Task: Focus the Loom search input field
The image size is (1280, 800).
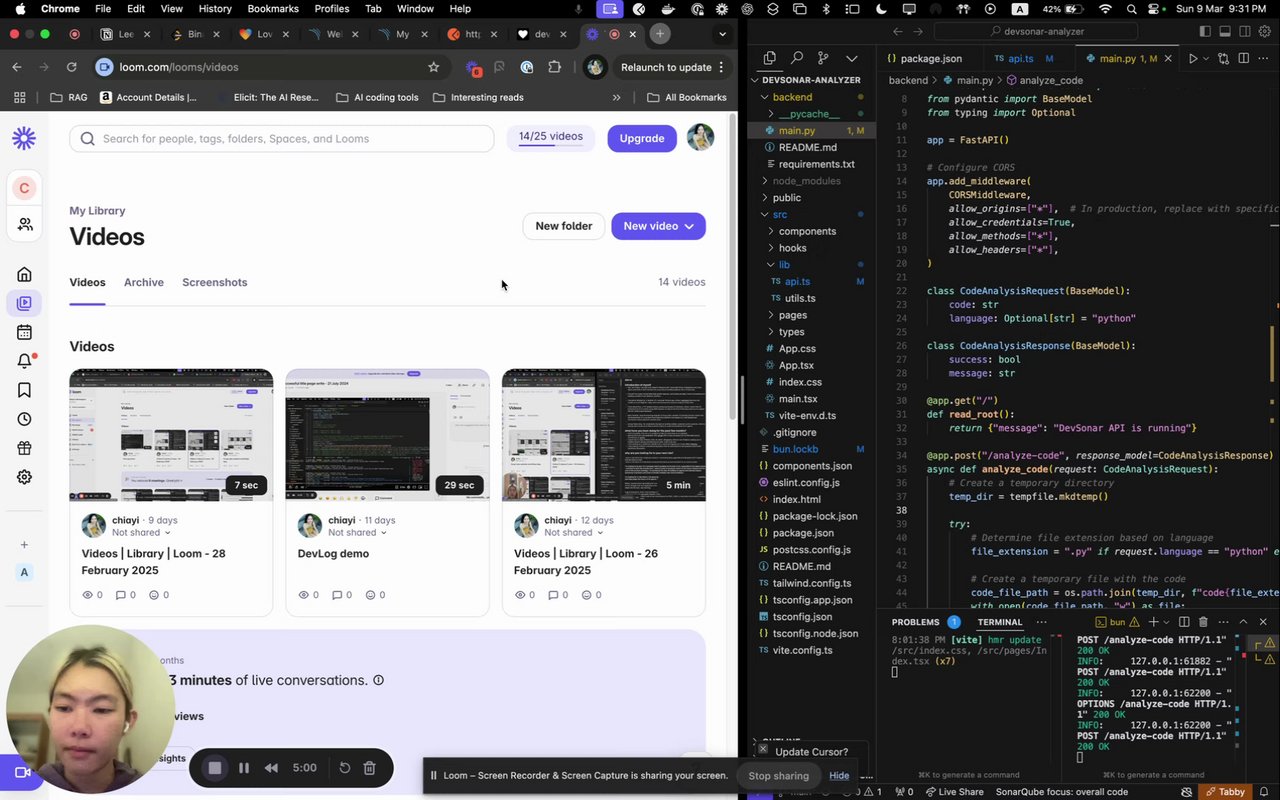Action: [282, 139]
